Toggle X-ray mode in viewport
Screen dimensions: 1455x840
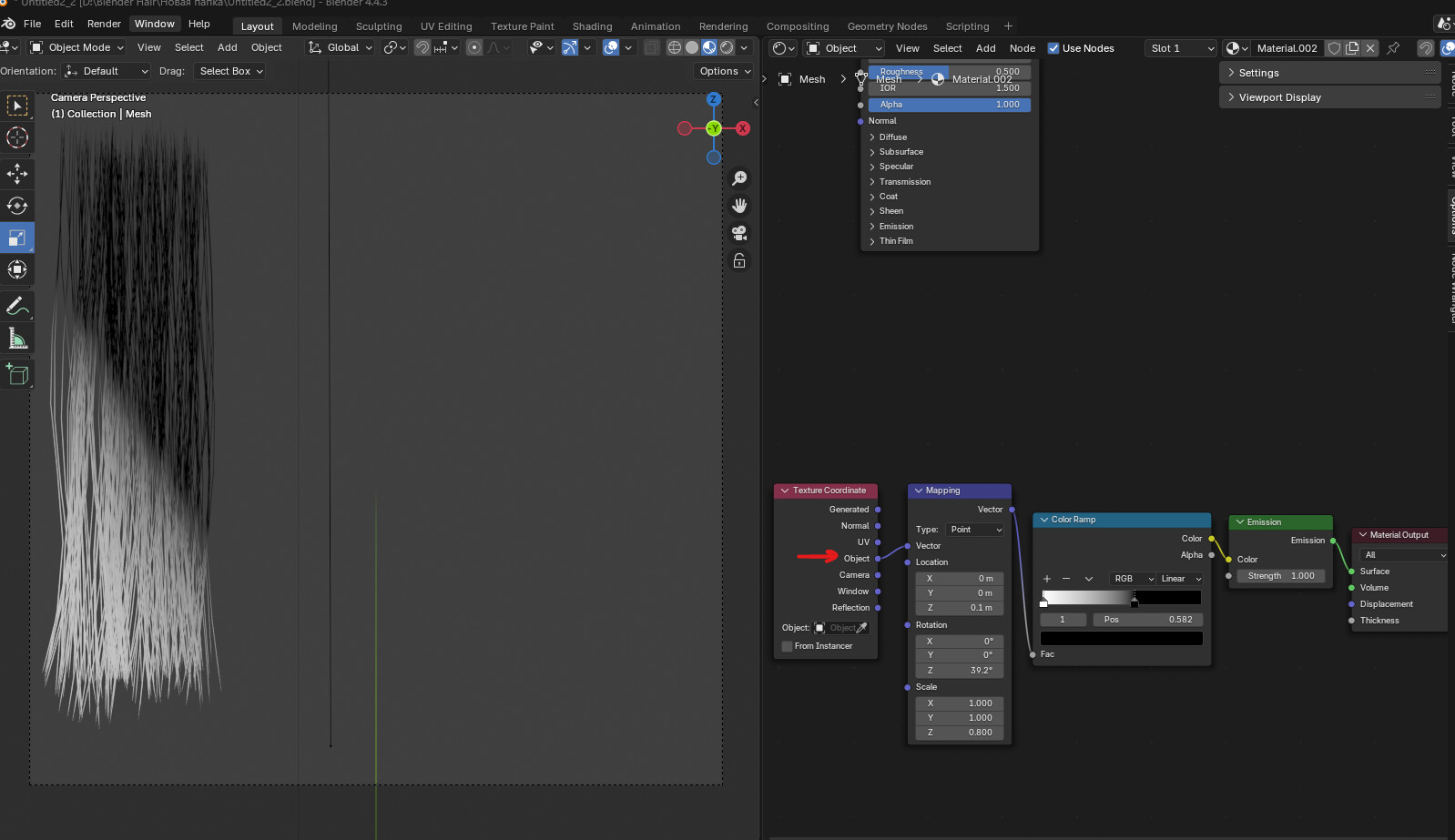point(651,47)
